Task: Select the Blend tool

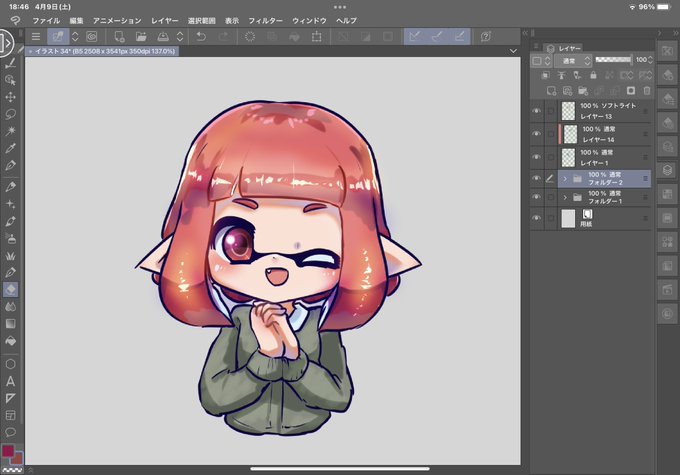Action: click(x=10, y=307)
